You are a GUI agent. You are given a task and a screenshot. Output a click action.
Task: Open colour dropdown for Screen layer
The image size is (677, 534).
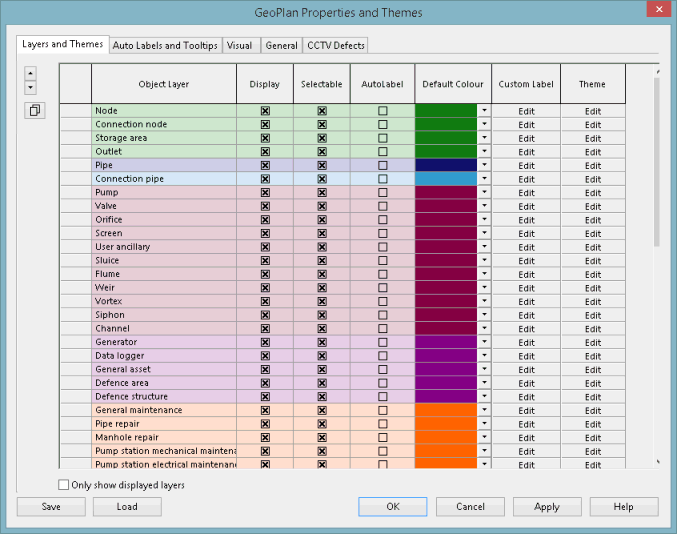click(x=484, y=233)
